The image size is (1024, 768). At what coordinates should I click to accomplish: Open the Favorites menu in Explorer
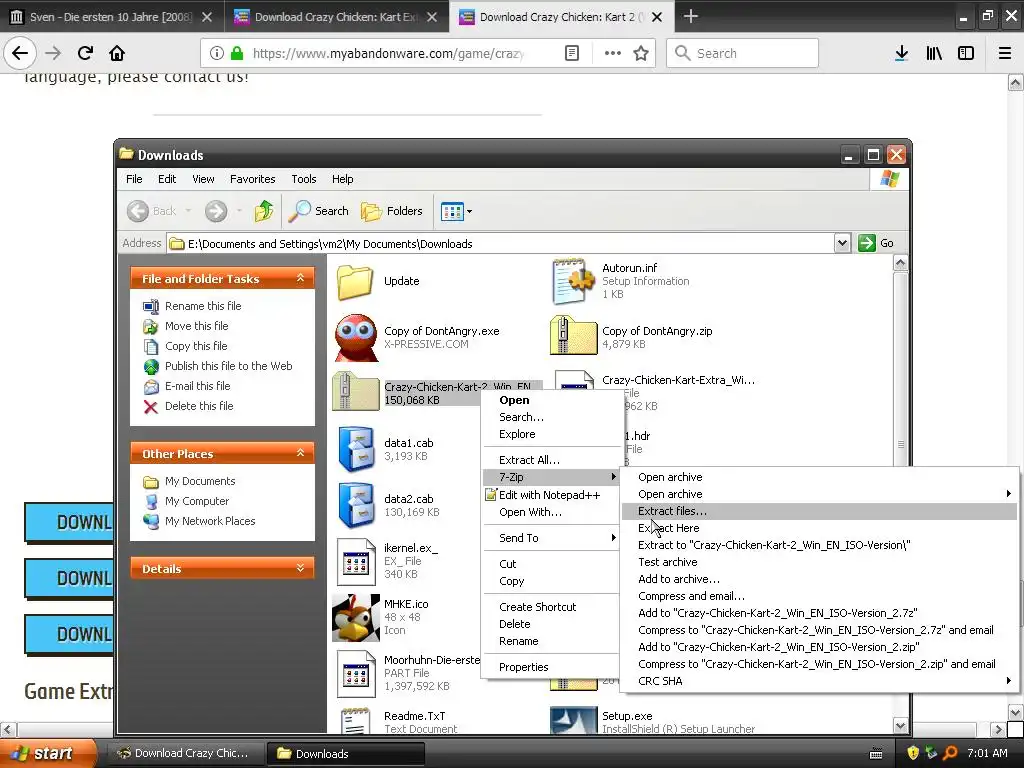tap(252, 179)
